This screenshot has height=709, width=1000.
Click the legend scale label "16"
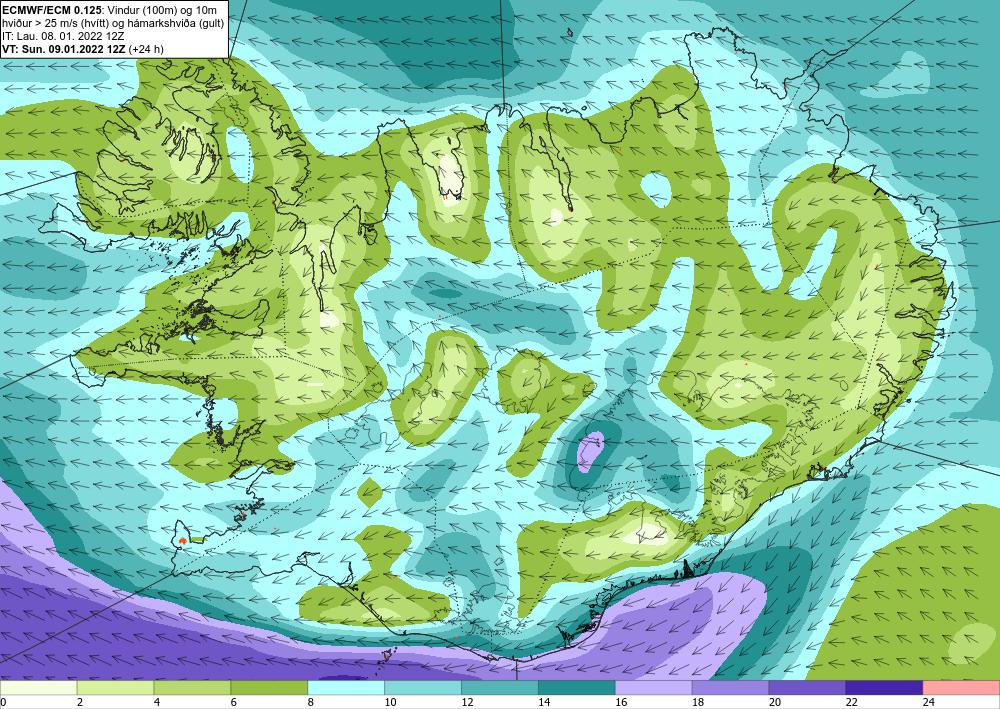tap(621, 702)
